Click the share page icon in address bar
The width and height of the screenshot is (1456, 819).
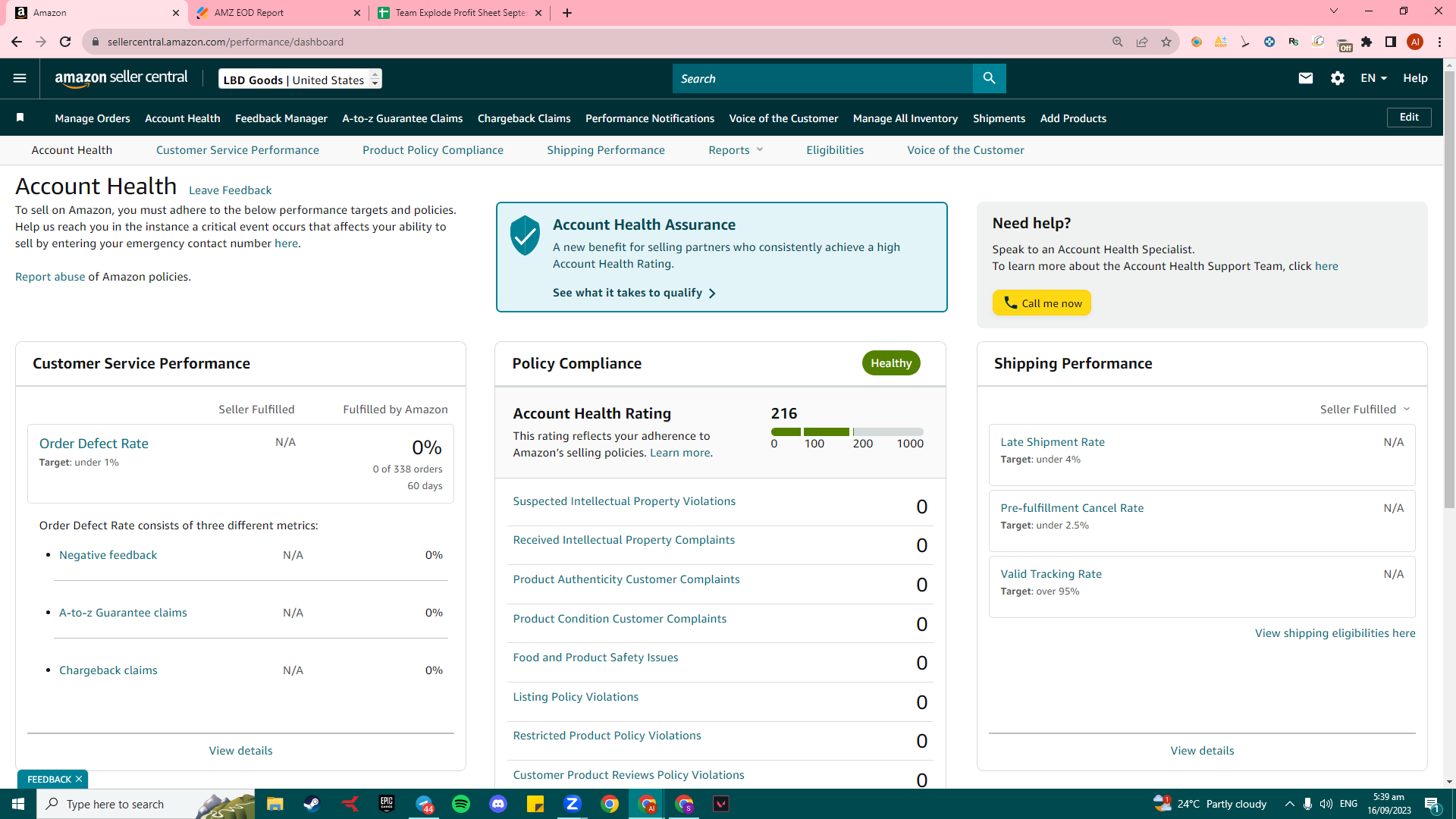[x=1142, y=42]
